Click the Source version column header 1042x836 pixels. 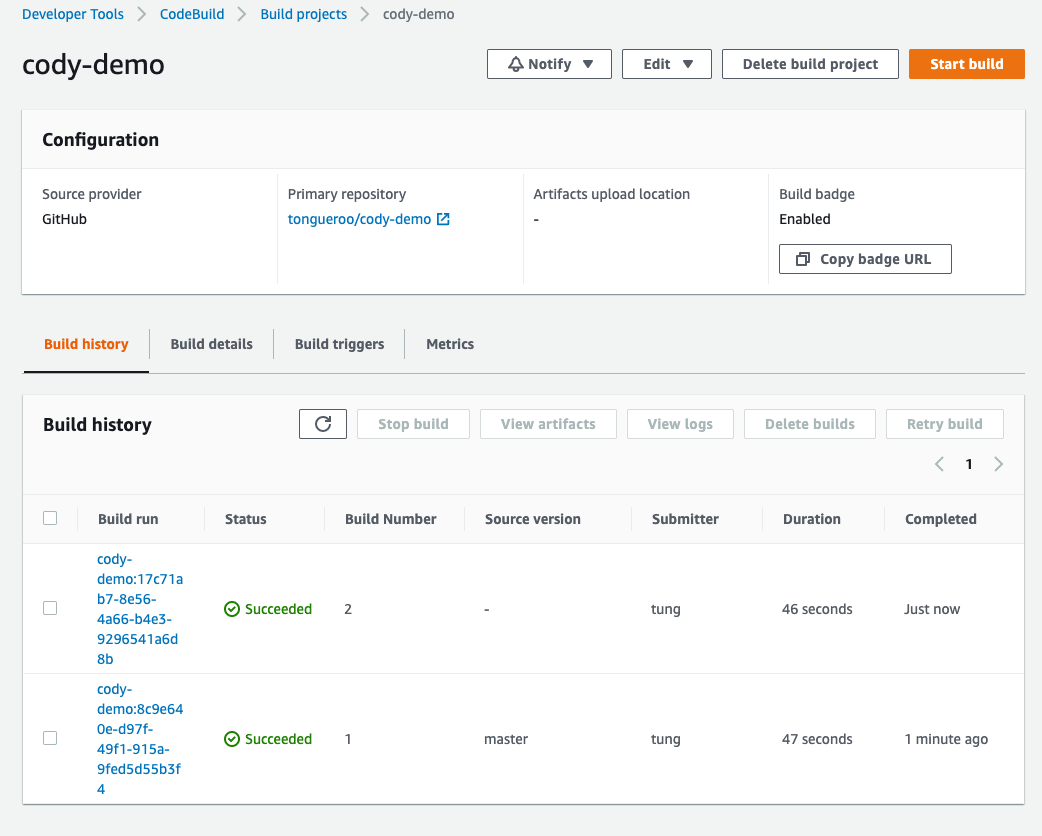[533, 519]
